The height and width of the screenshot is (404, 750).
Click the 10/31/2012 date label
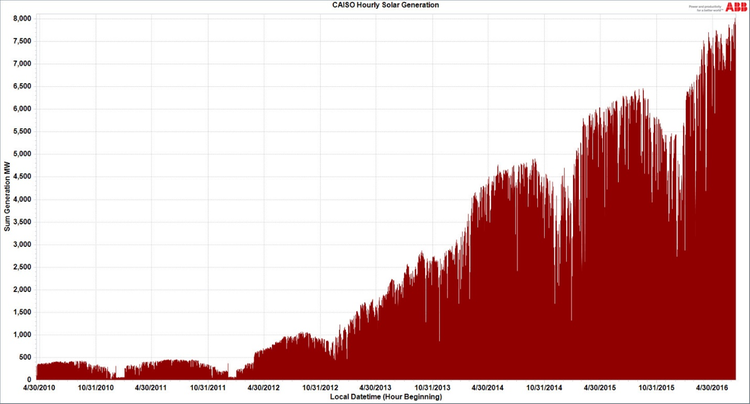tap(320, 388)
